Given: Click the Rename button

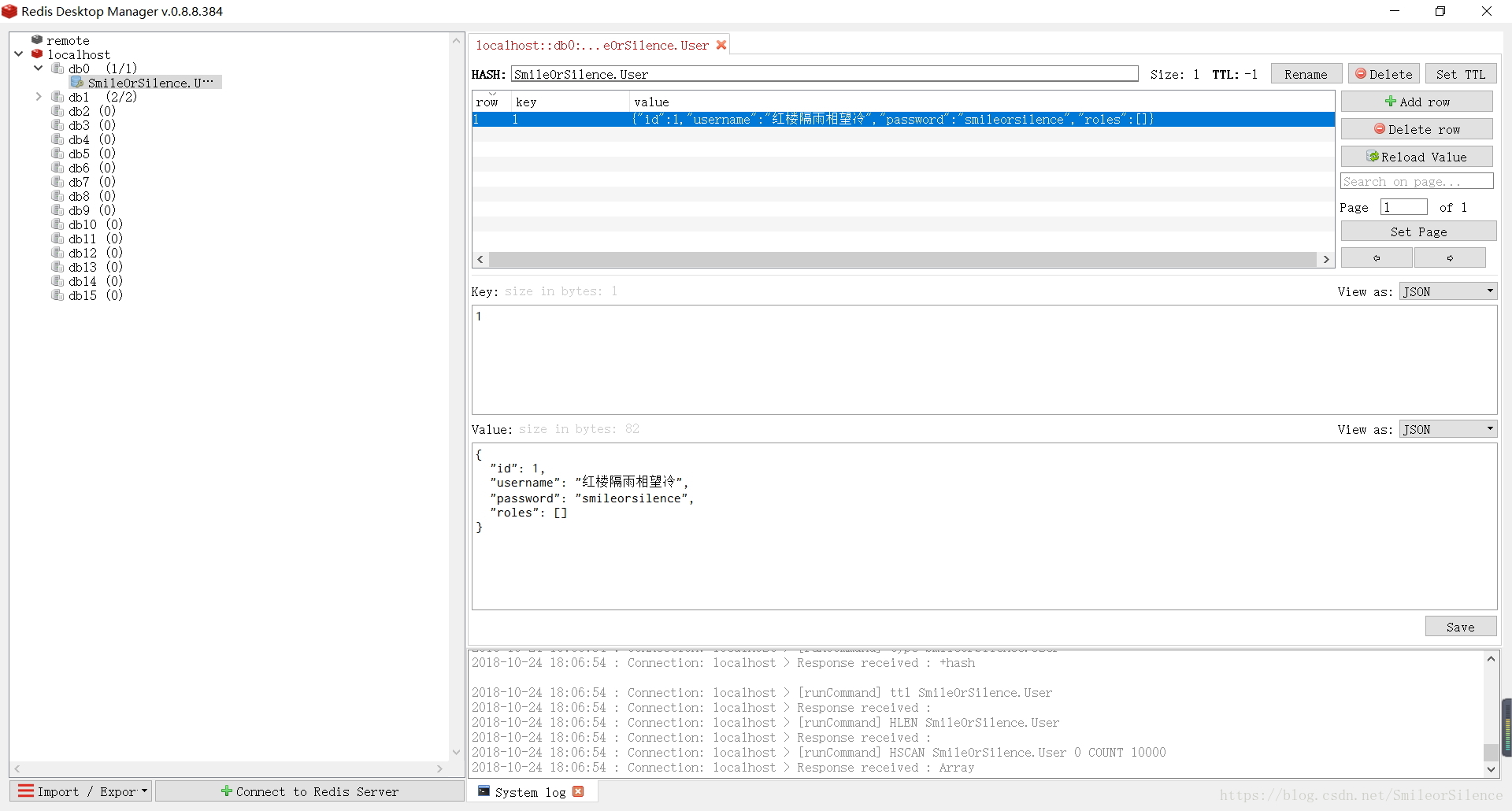Looking at the screenshot, I should pos(1306,74).
